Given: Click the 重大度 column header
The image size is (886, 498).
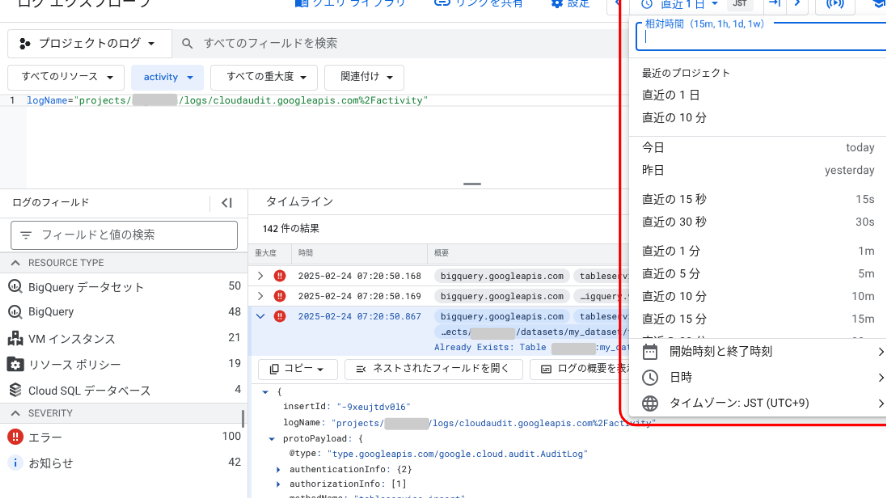Looking at the screenshot, I should pos(265,253).
